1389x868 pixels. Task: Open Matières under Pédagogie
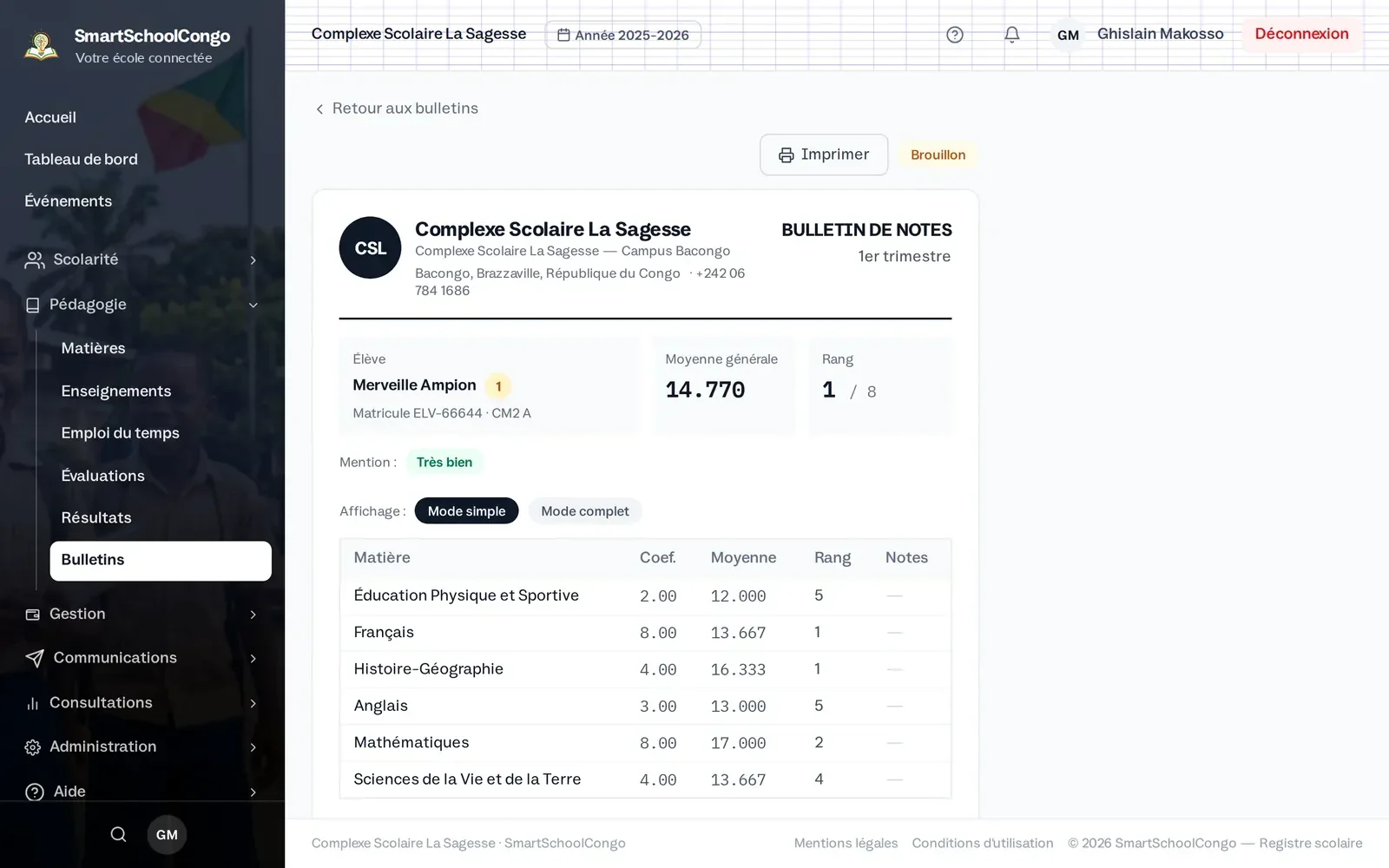pyautogui.click(x=93, y=348)
